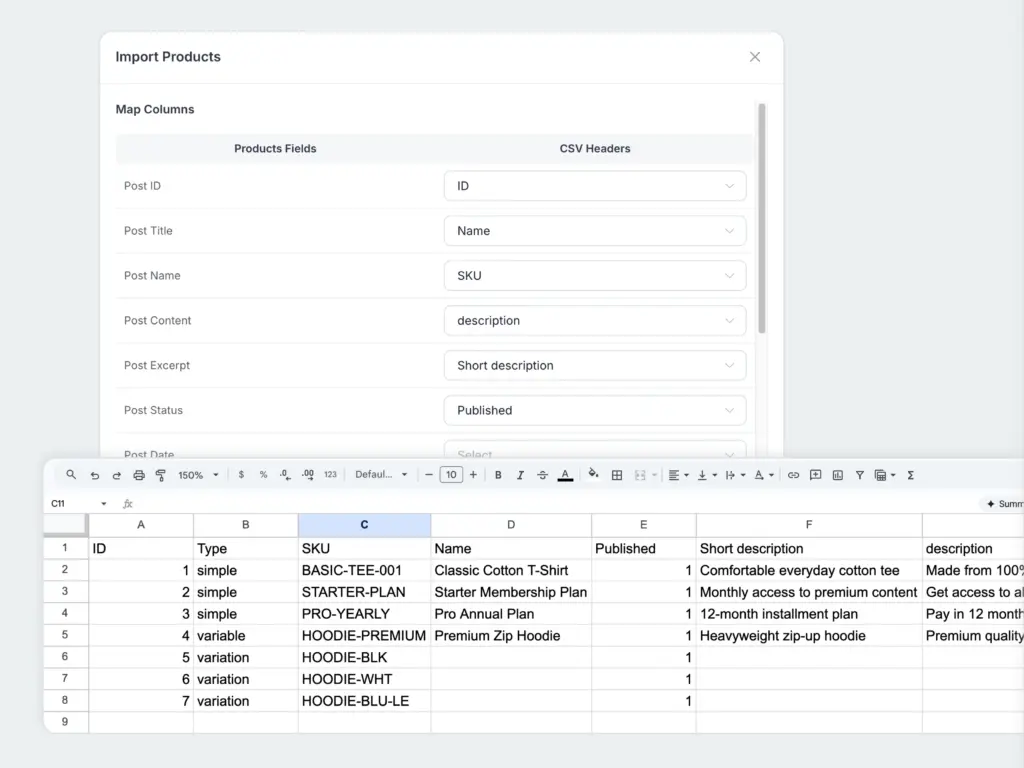Viewport: 1024px width, 768px height.
Task: Open the horizontal align dropdown
Action: (679, 475)
